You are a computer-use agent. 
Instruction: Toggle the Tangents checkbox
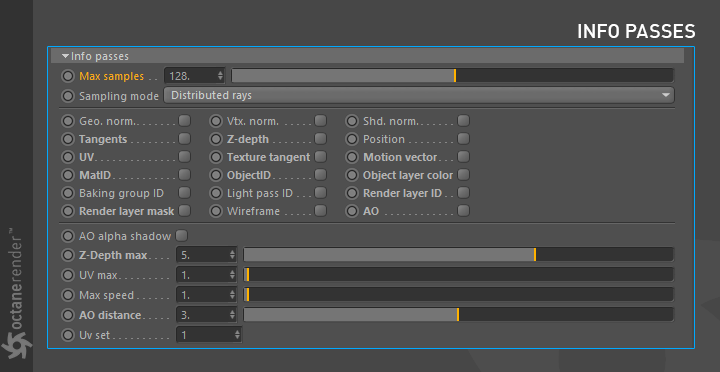coord(185,139)
